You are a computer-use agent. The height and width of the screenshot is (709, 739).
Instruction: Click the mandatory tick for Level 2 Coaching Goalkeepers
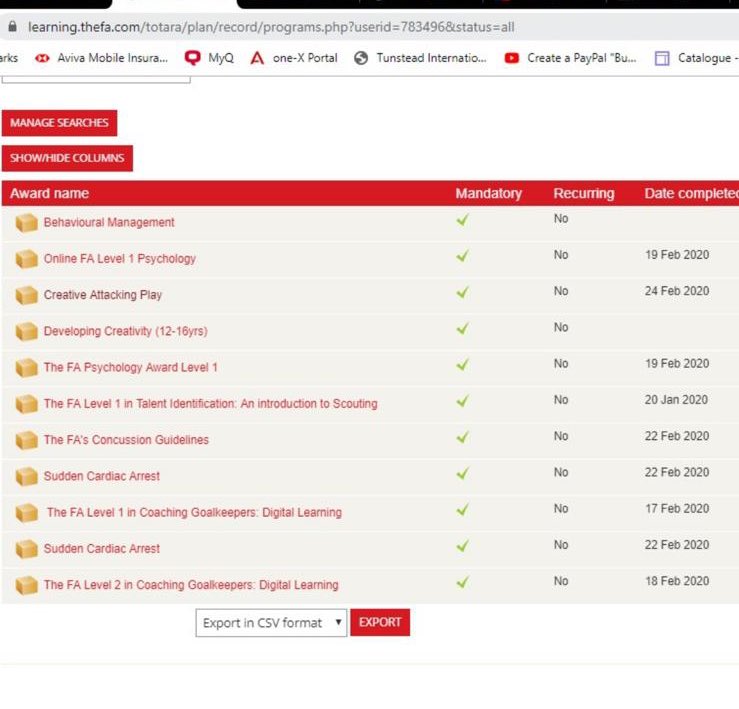(463, 582)
